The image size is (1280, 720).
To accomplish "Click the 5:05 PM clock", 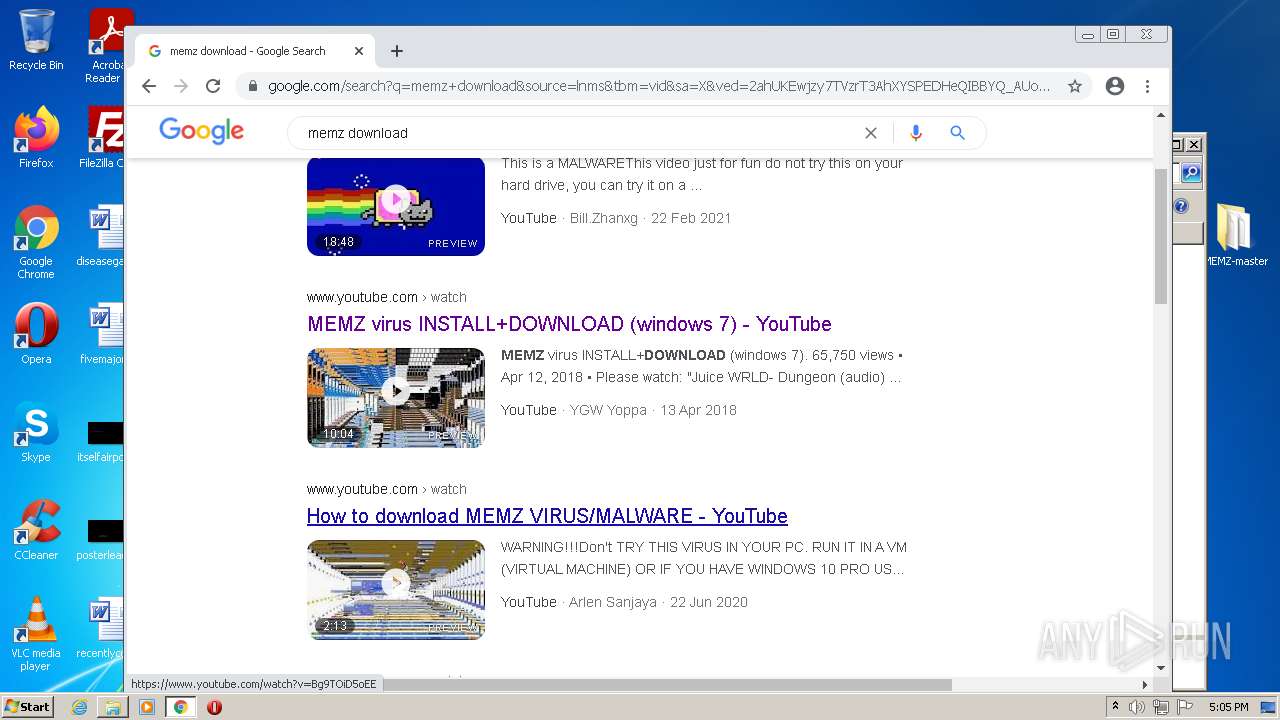I will pyautogui.click(x=1228, y=707).
